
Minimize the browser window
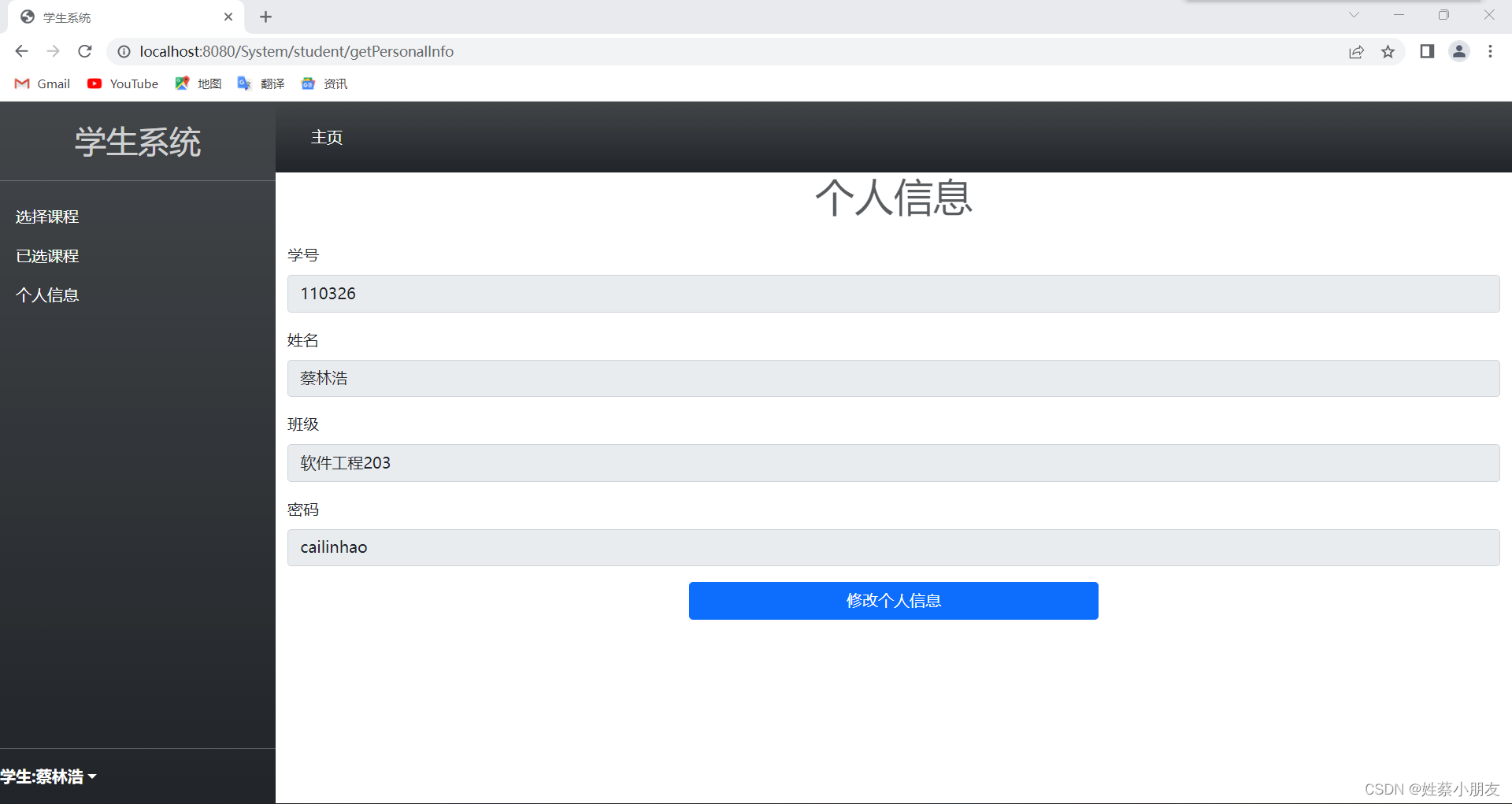tap(1399, 15)
